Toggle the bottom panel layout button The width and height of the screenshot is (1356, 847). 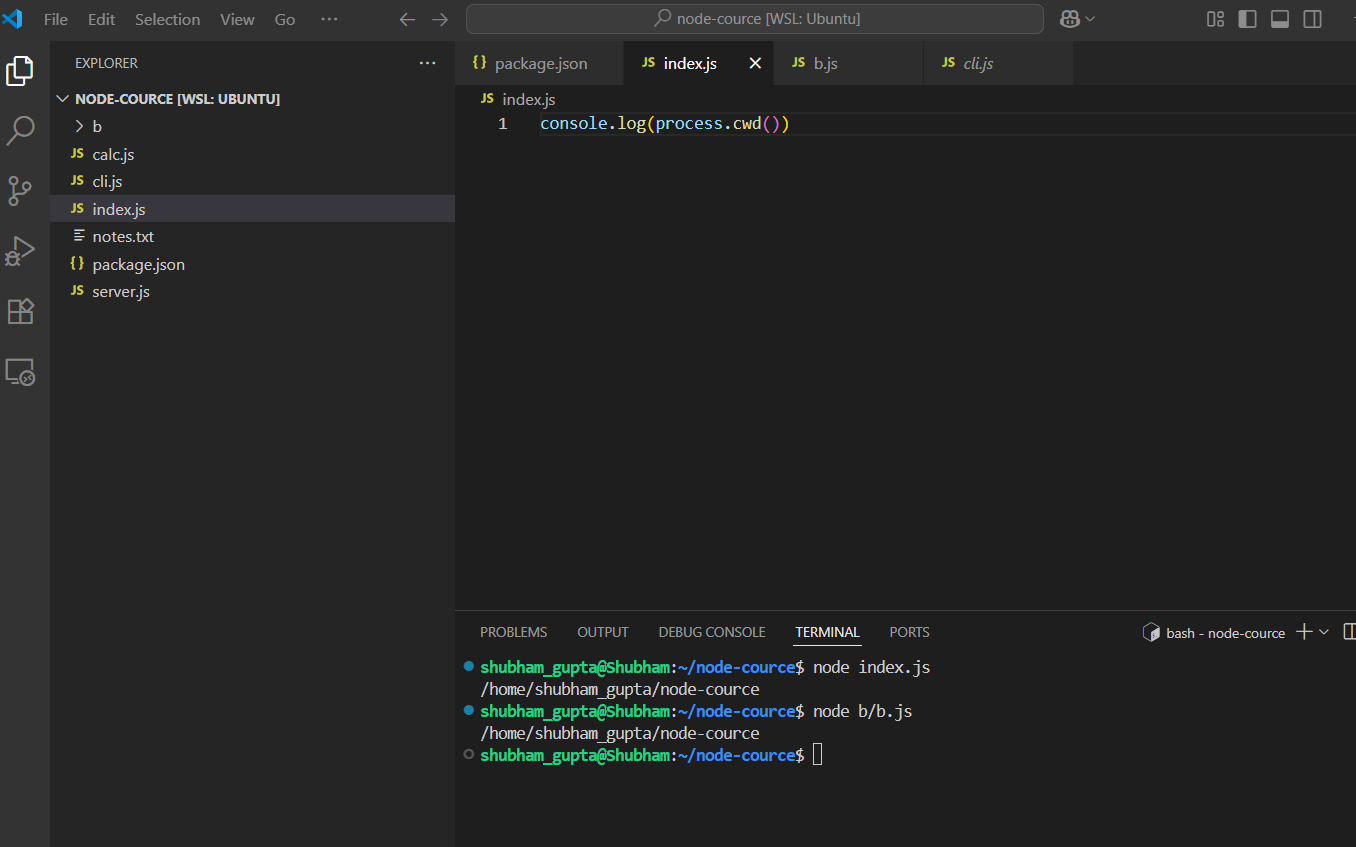point(1279,19)
